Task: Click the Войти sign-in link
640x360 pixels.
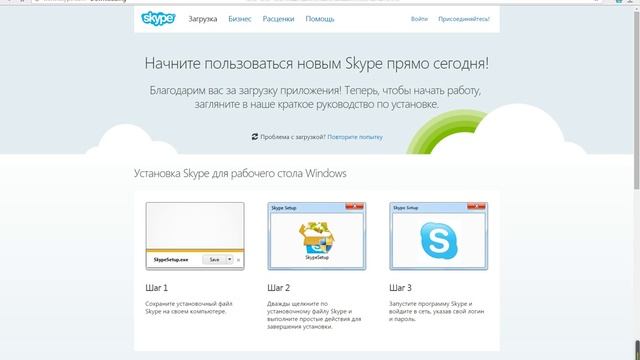Action: 419,19
